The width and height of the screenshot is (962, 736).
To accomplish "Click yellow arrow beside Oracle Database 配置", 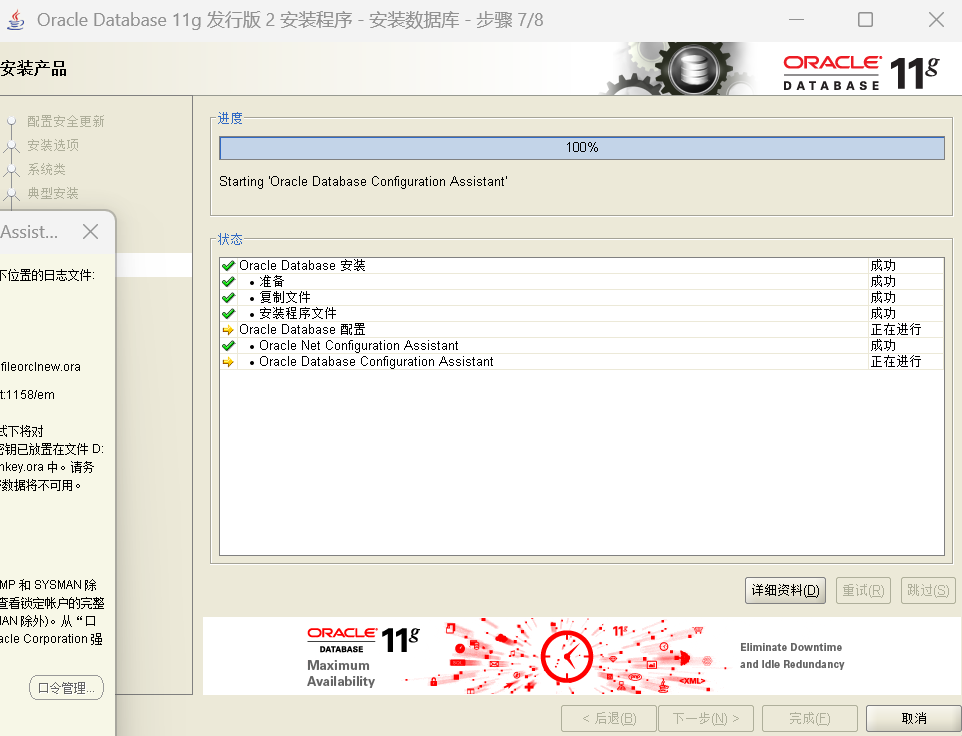I will point(228,329).
